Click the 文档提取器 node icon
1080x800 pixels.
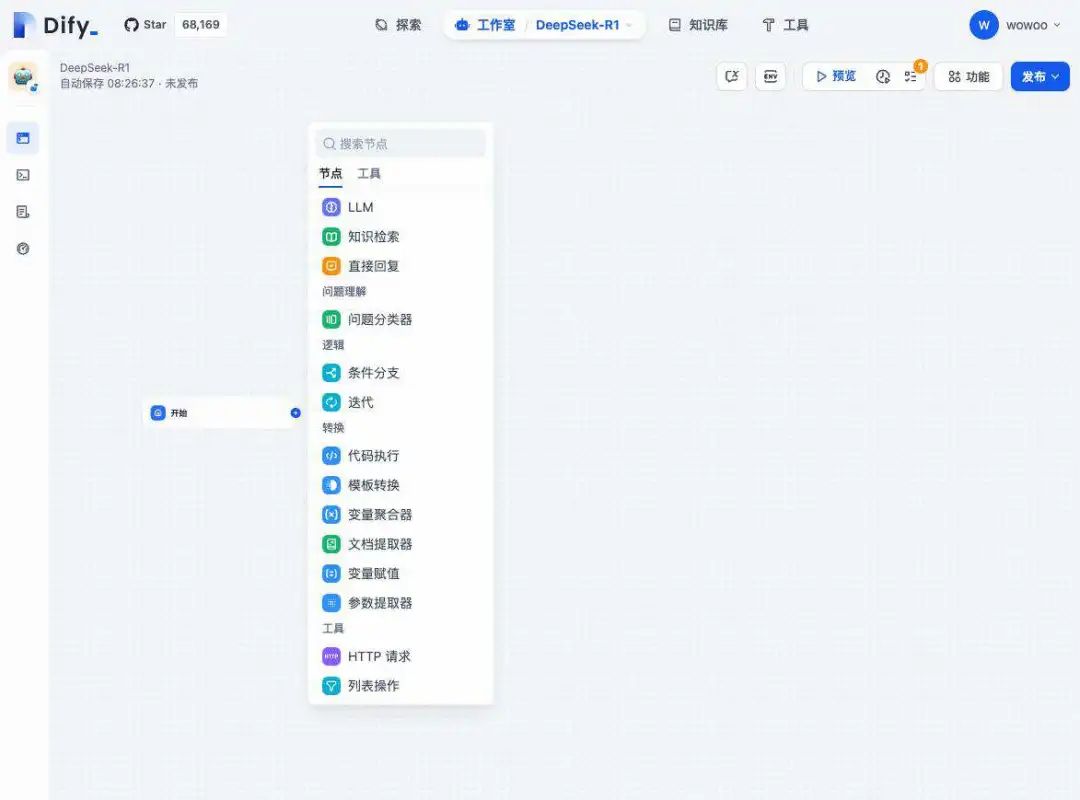click(331, 544)
